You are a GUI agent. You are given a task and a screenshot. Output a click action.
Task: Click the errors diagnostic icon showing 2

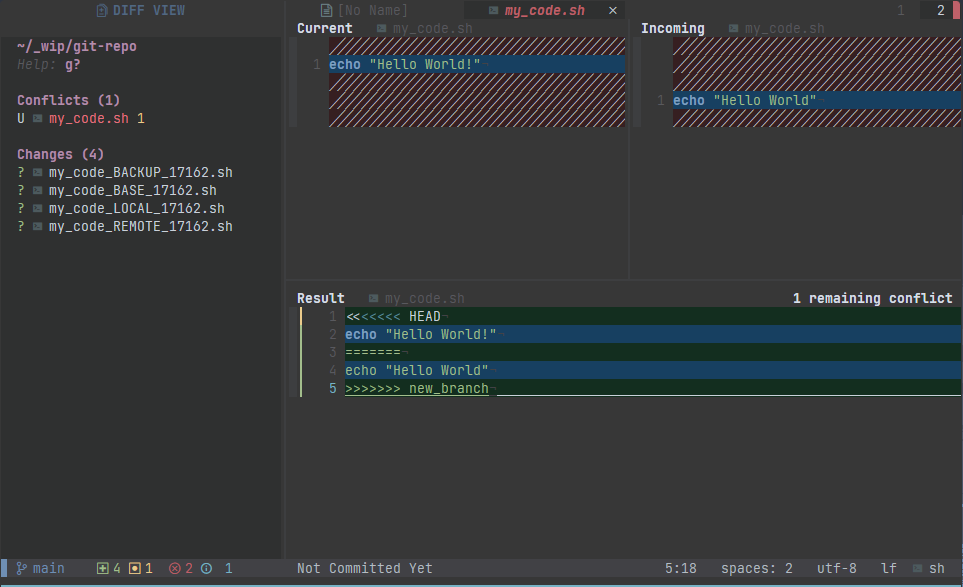point(174,569)
